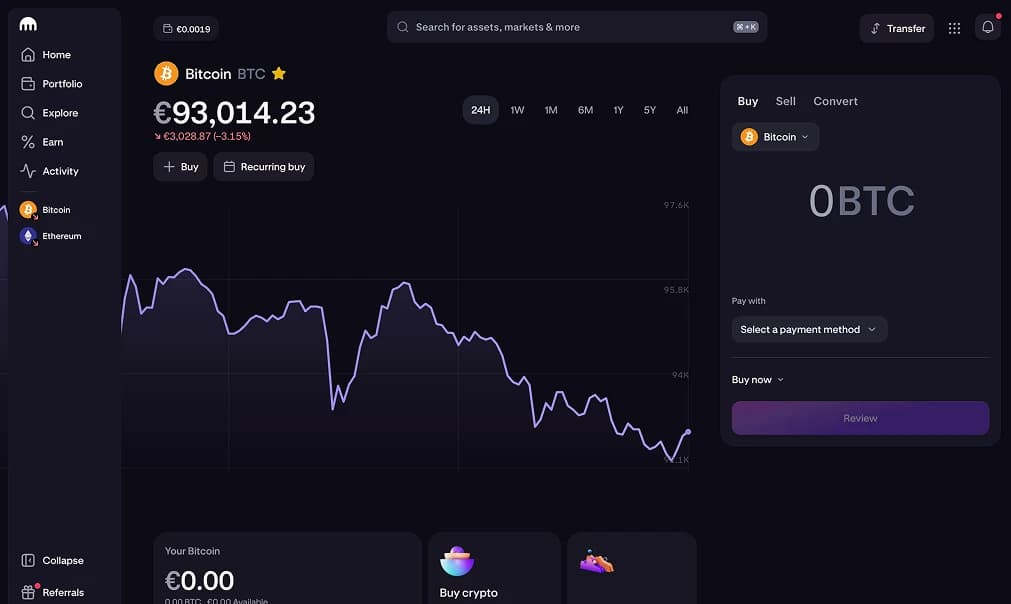This screenshot has width=1011, height=604.
Task: Open the Explore page
Action: click(x=60, y=113)
